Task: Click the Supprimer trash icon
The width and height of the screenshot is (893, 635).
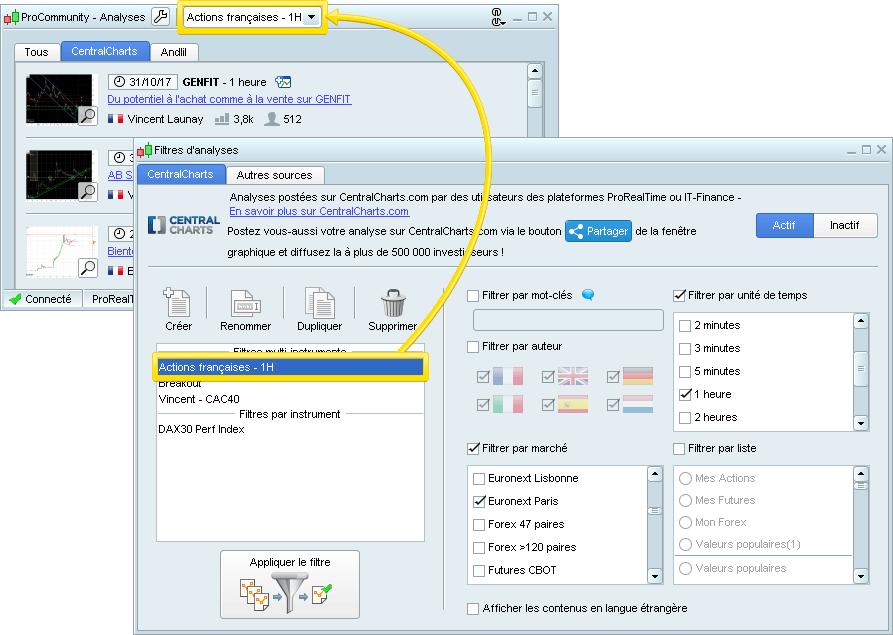Action: click(392, 303)
